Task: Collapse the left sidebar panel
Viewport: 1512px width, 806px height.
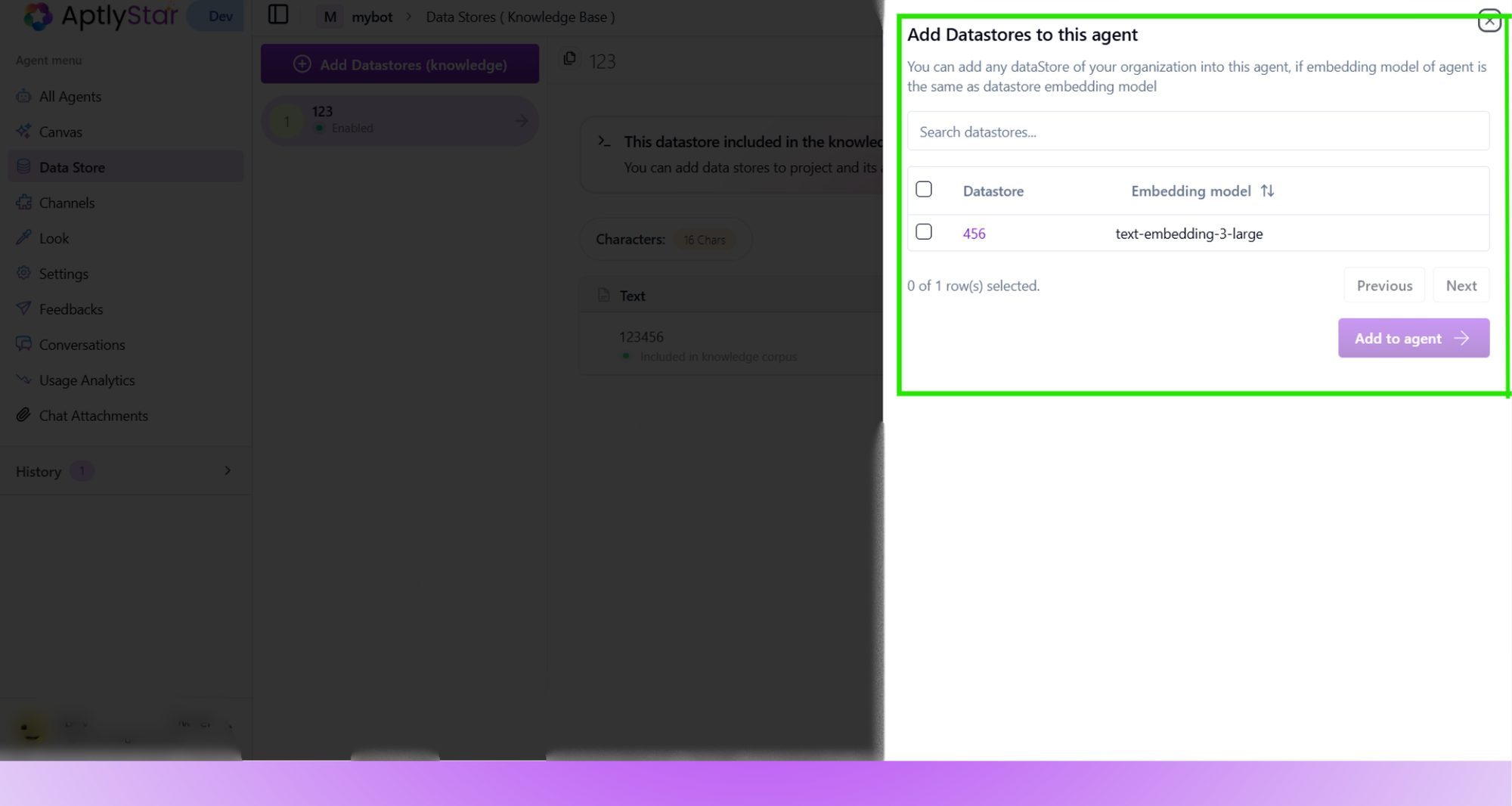Action: click(278, 14)
